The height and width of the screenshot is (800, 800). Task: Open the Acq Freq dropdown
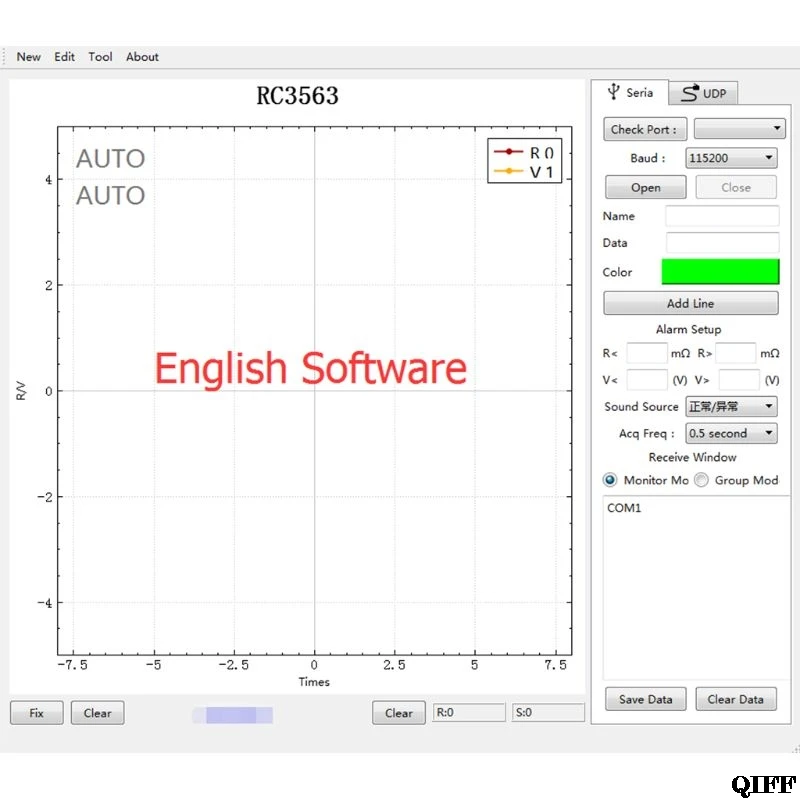tap(731, 433)
